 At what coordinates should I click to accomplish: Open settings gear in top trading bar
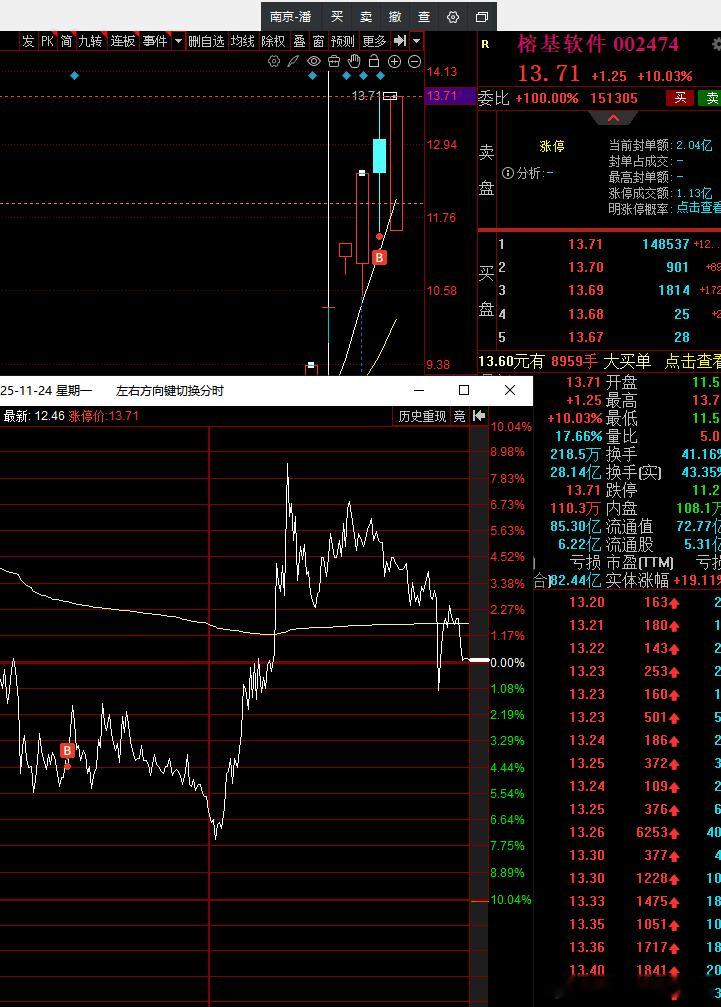point(453,17)
